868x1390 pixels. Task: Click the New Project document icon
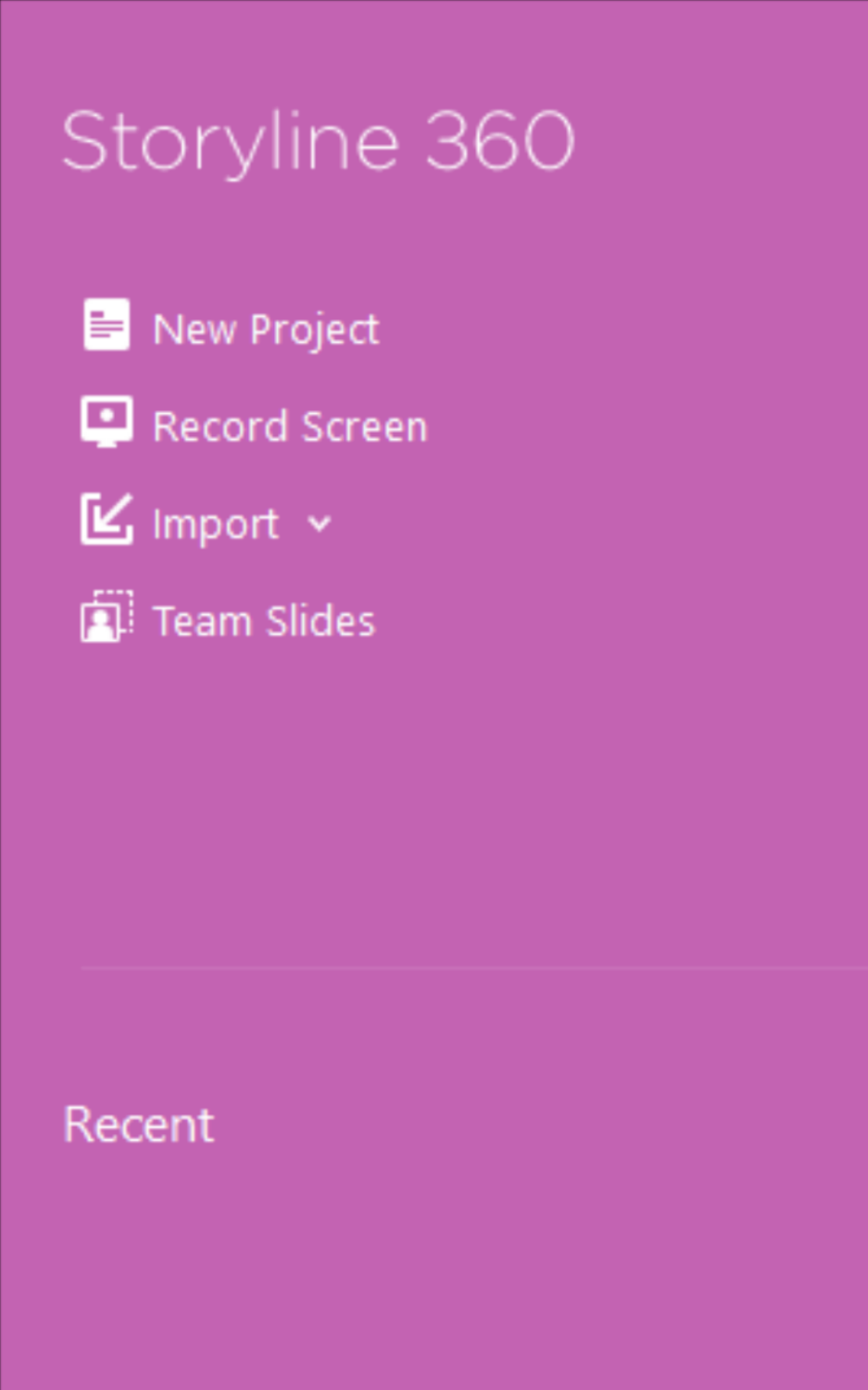106,324
